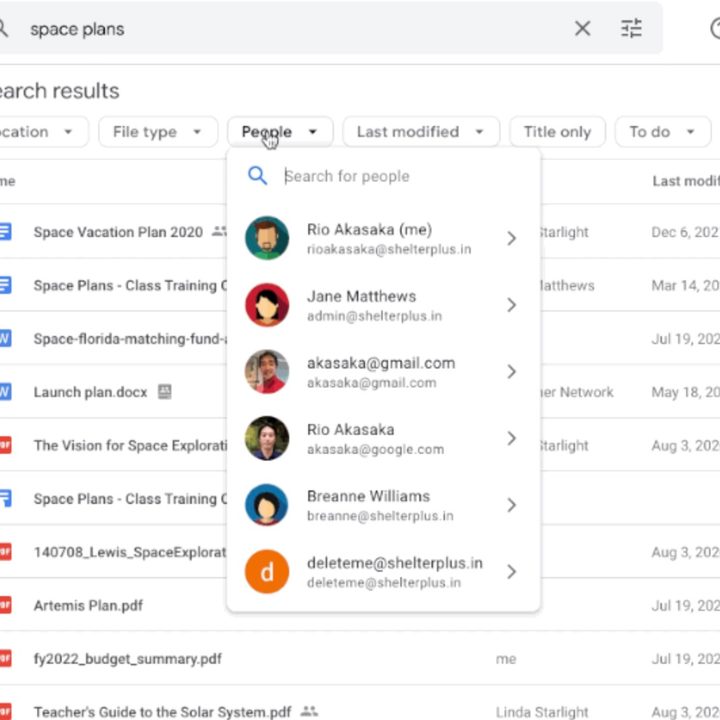Open The Vision for Space Exploration file
Image resolution: width=720 pixels, height=720 pixels.
[x=130, y=445]
